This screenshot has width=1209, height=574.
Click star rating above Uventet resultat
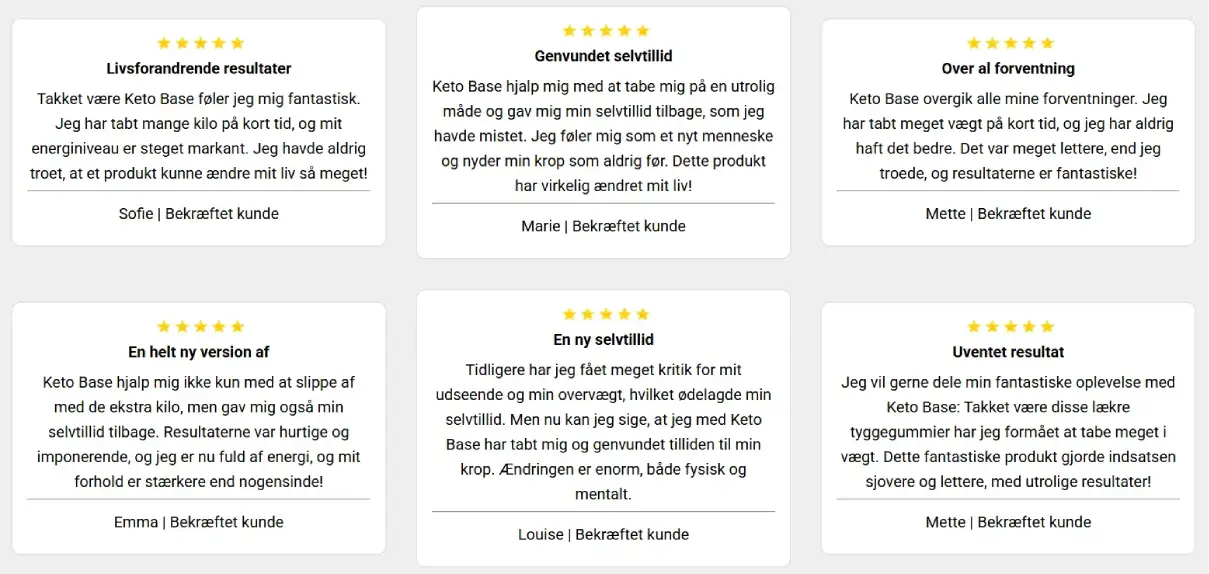[x=1010, y=327]
